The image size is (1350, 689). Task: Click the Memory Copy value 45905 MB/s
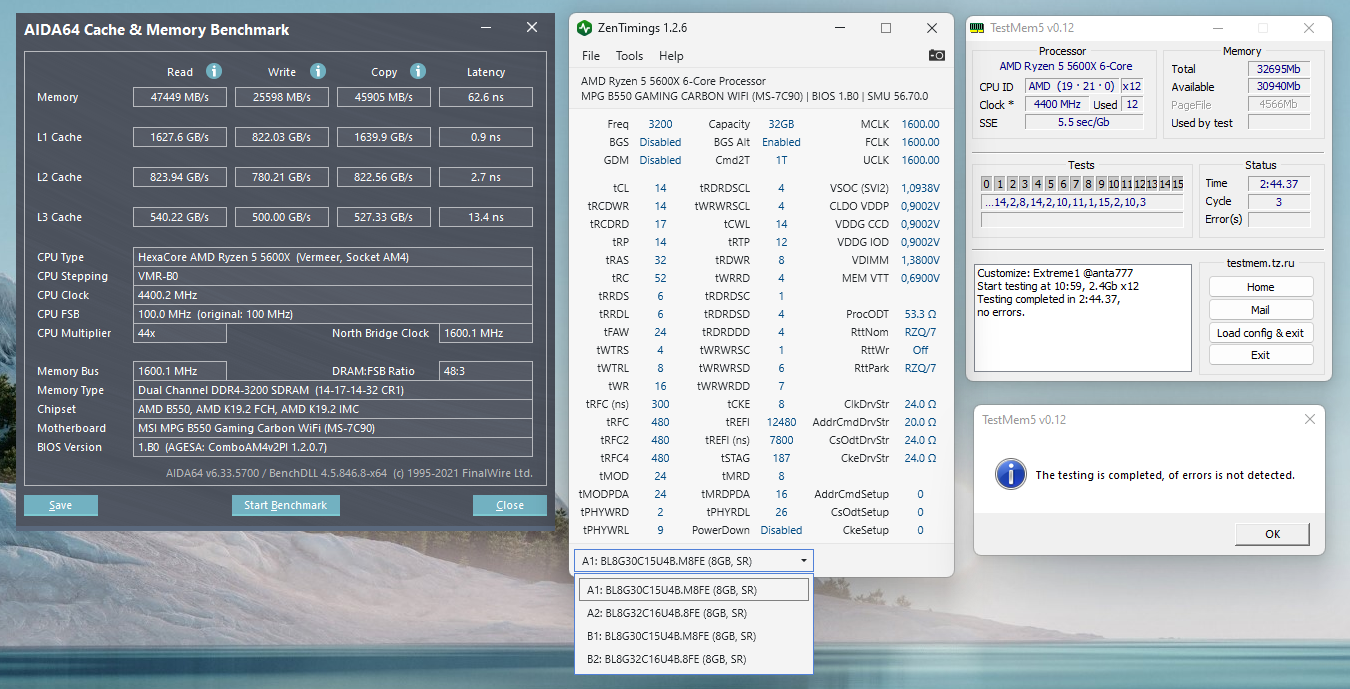click(x=384, y=97)
